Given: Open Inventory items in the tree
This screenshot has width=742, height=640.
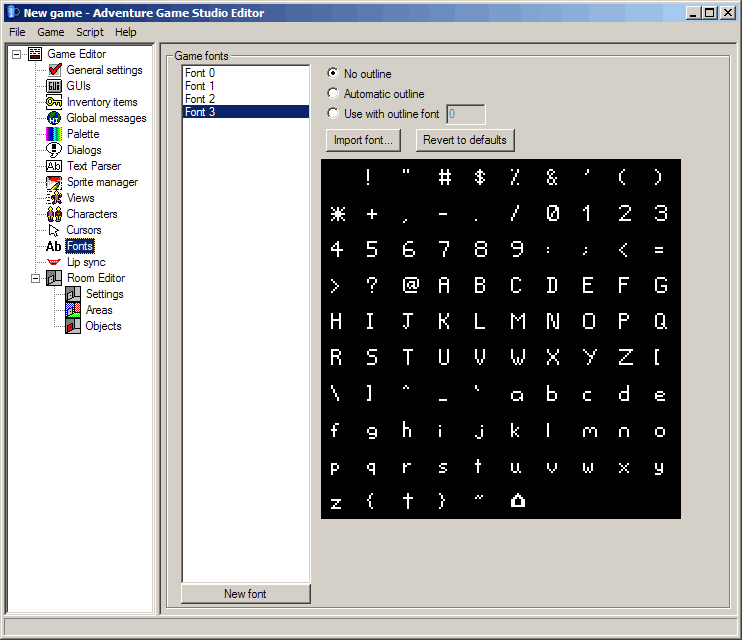Looking at the screenshot, I should tap(102, 102).
